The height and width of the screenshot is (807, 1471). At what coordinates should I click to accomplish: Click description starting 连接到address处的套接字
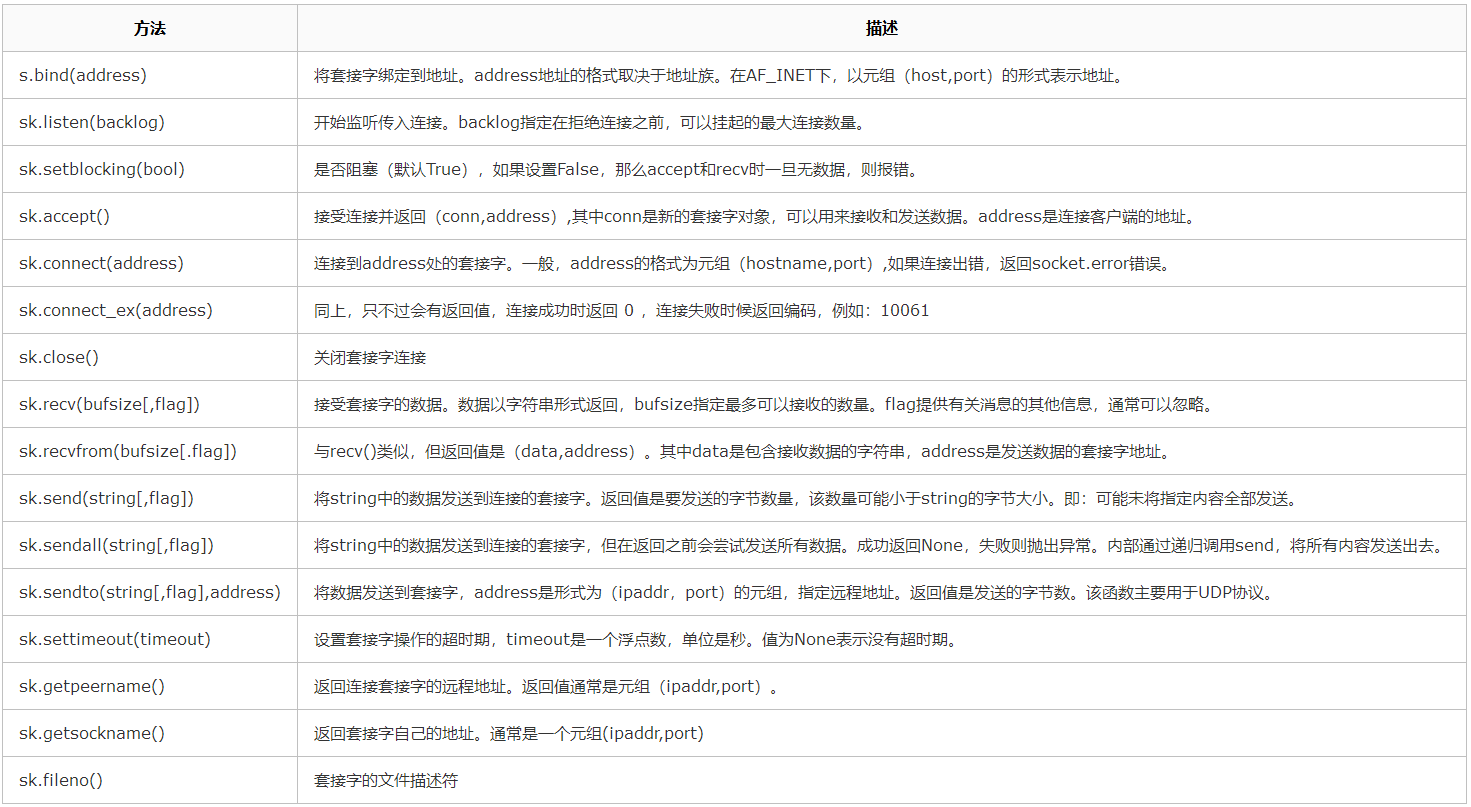pyautogui.click(x=882, y=263)
